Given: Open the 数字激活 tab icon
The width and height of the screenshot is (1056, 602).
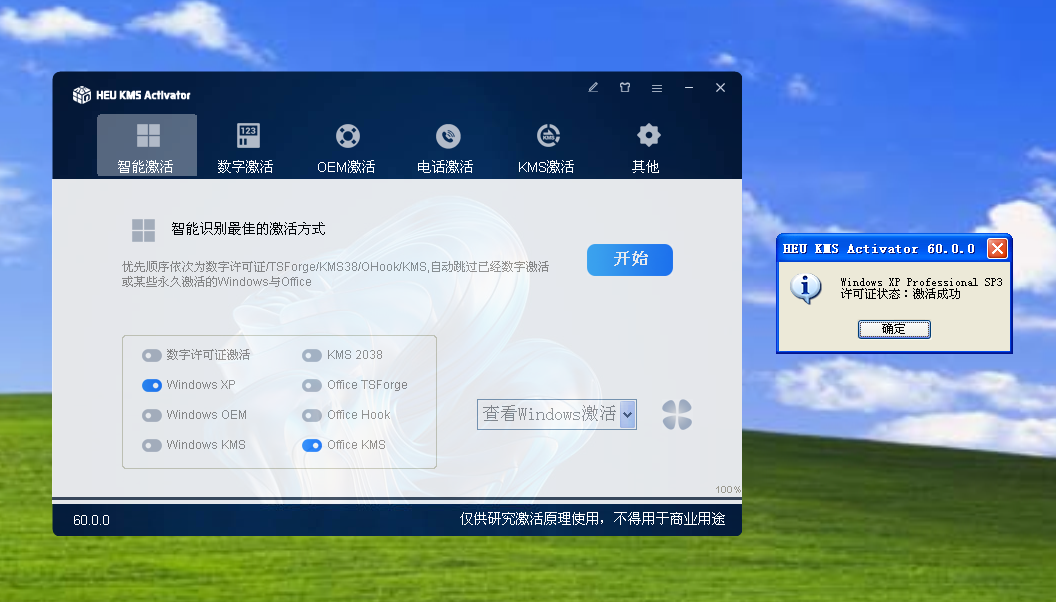Looking at the screenshot, I should point(246,135).
